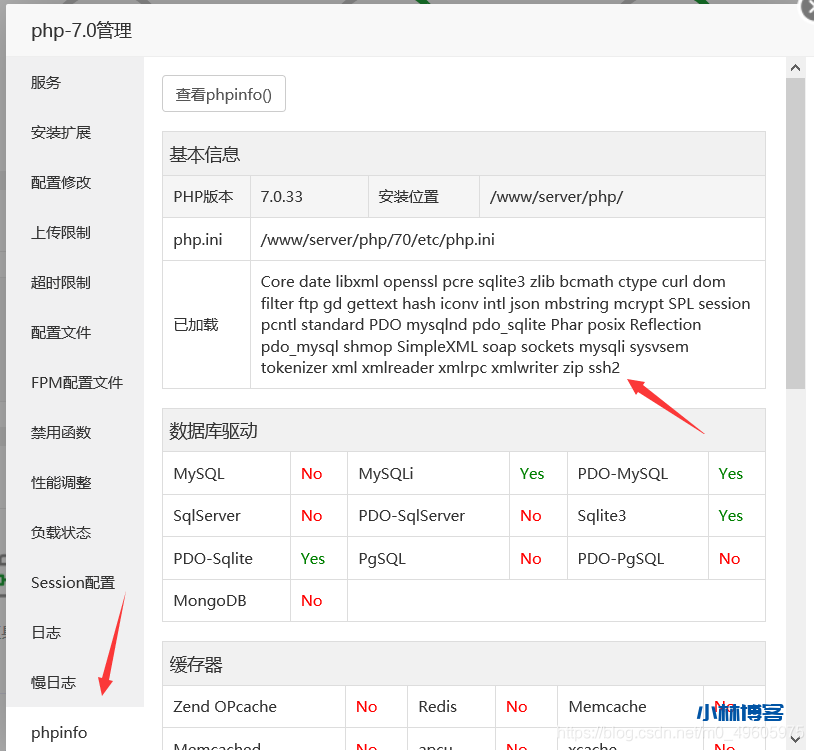Select 性能调整 sidebar item
The width and height of the screenshot is (814, 751).
pyautogui.click(x=61, y=483)
